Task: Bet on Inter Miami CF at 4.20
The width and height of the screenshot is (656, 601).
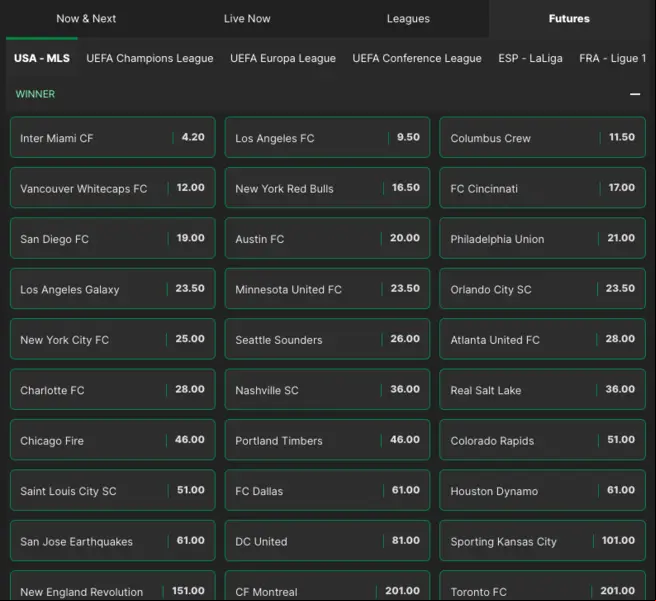Action: (x=113, y=138)
